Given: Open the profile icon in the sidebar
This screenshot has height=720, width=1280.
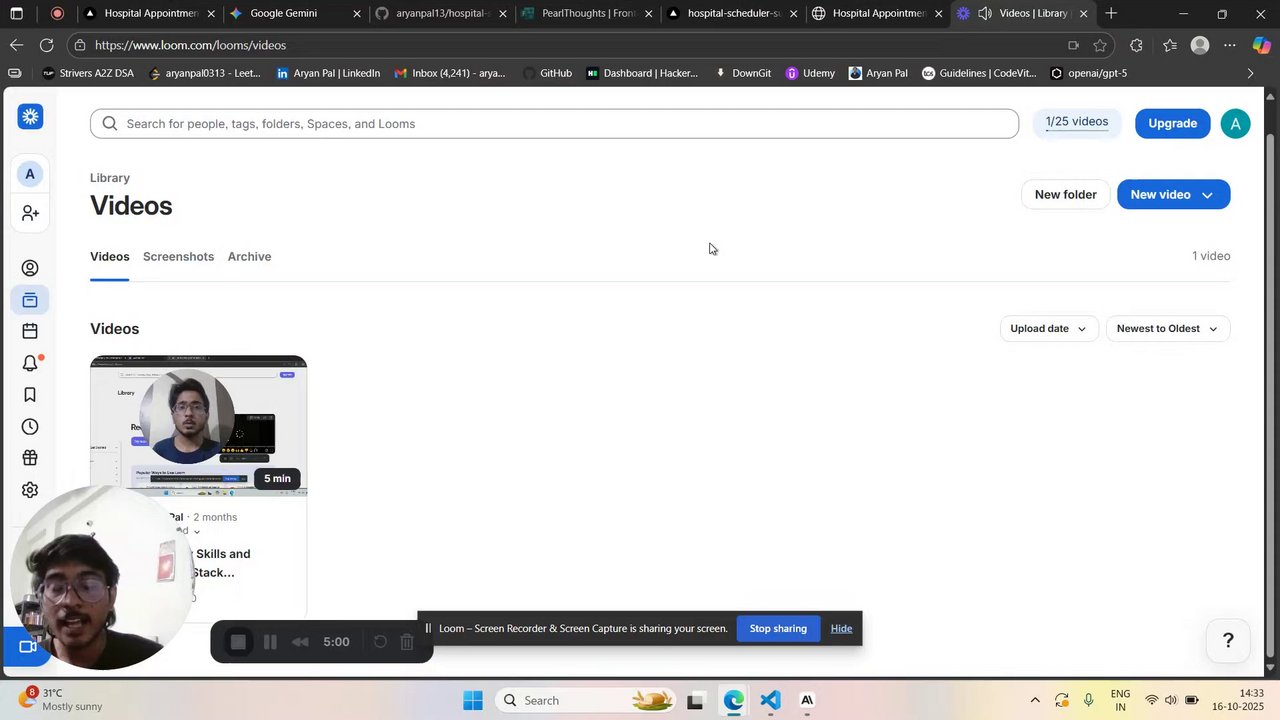Looking at the screenshot, I should coord(30,268).
